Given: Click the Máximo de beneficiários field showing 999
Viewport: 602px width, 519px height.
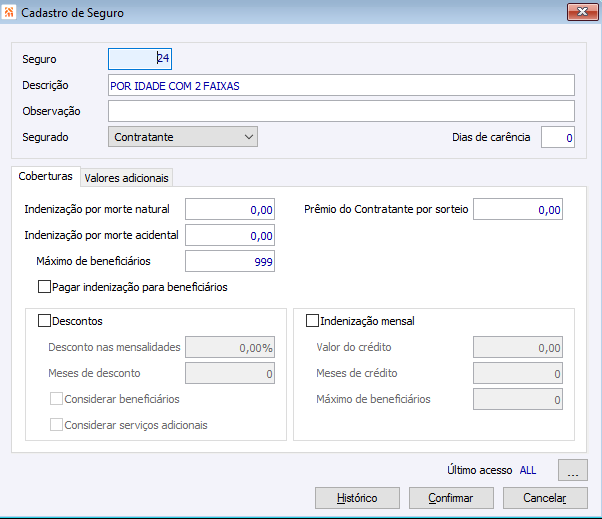Looking at the screenshot, I should click(x=230, y=261).
